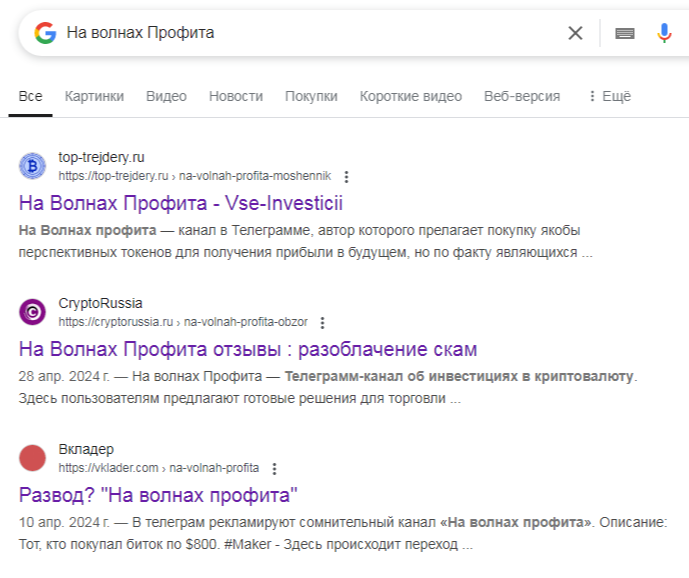Click the 28 апр. 2024 г. snippet
Viewport: 689px width, 578px height.
click(328, 387)
